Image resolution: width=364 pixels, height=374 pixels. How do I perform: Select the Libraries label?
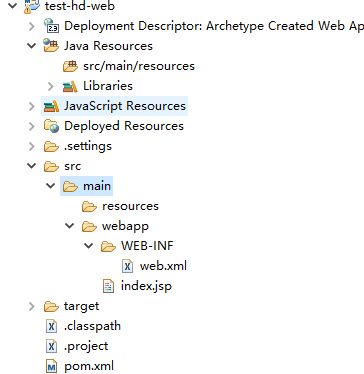click(x=108, y=86)
